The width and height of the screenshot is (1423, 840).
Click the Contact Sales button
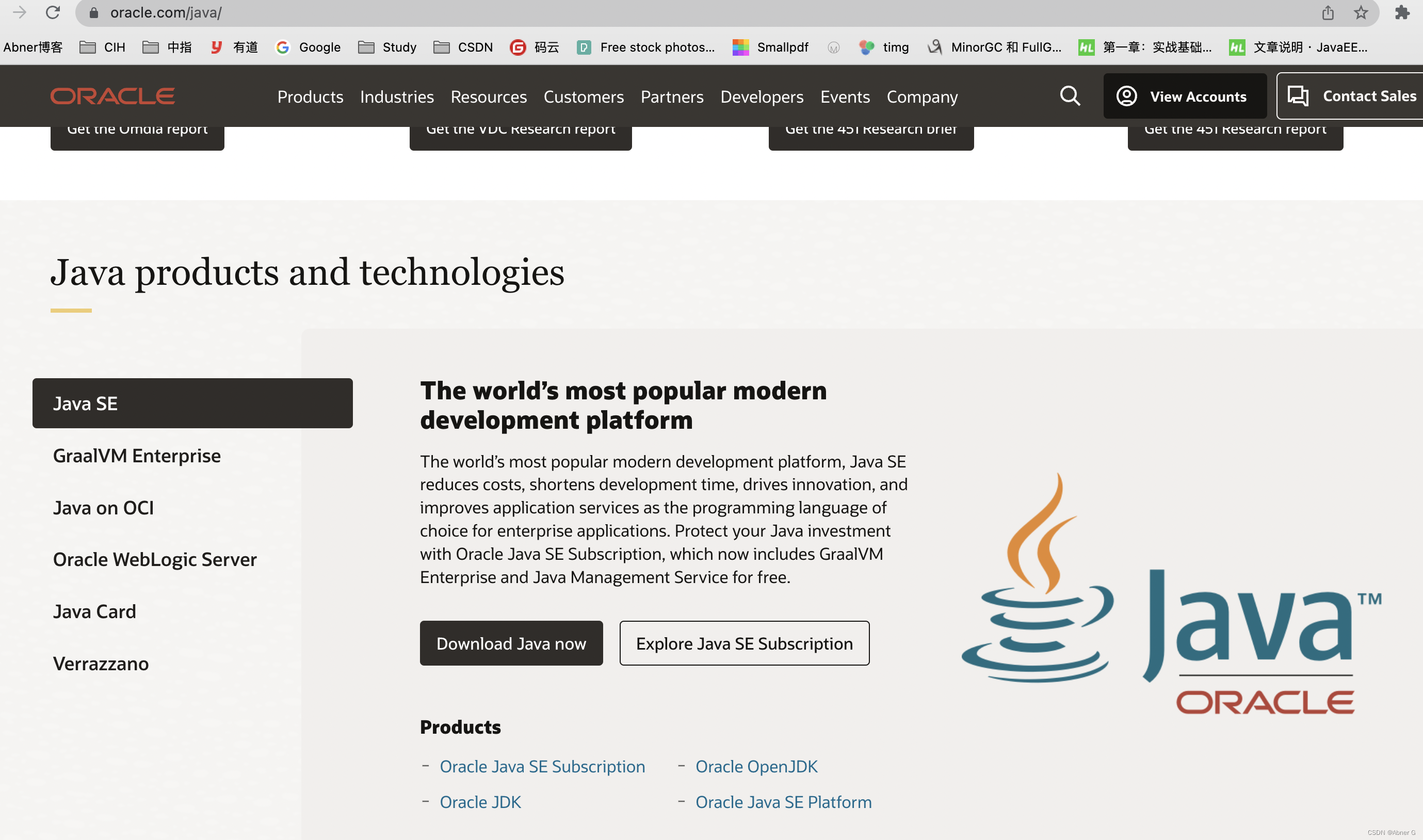pyautogui.click(x=1350, y=95)
